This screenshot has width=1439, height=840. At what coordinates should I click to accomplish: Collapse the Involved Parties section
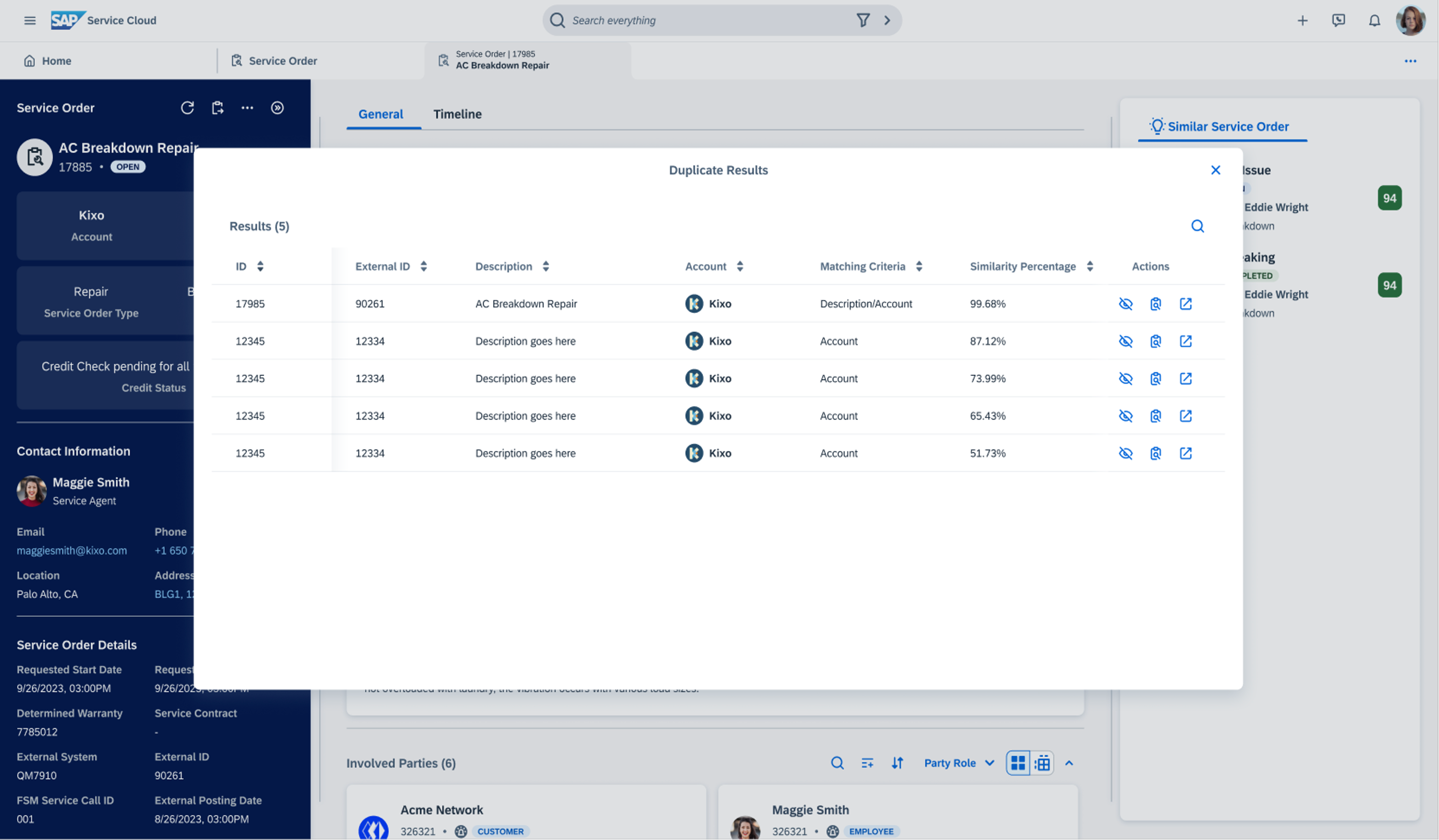tap(1069, 764)
